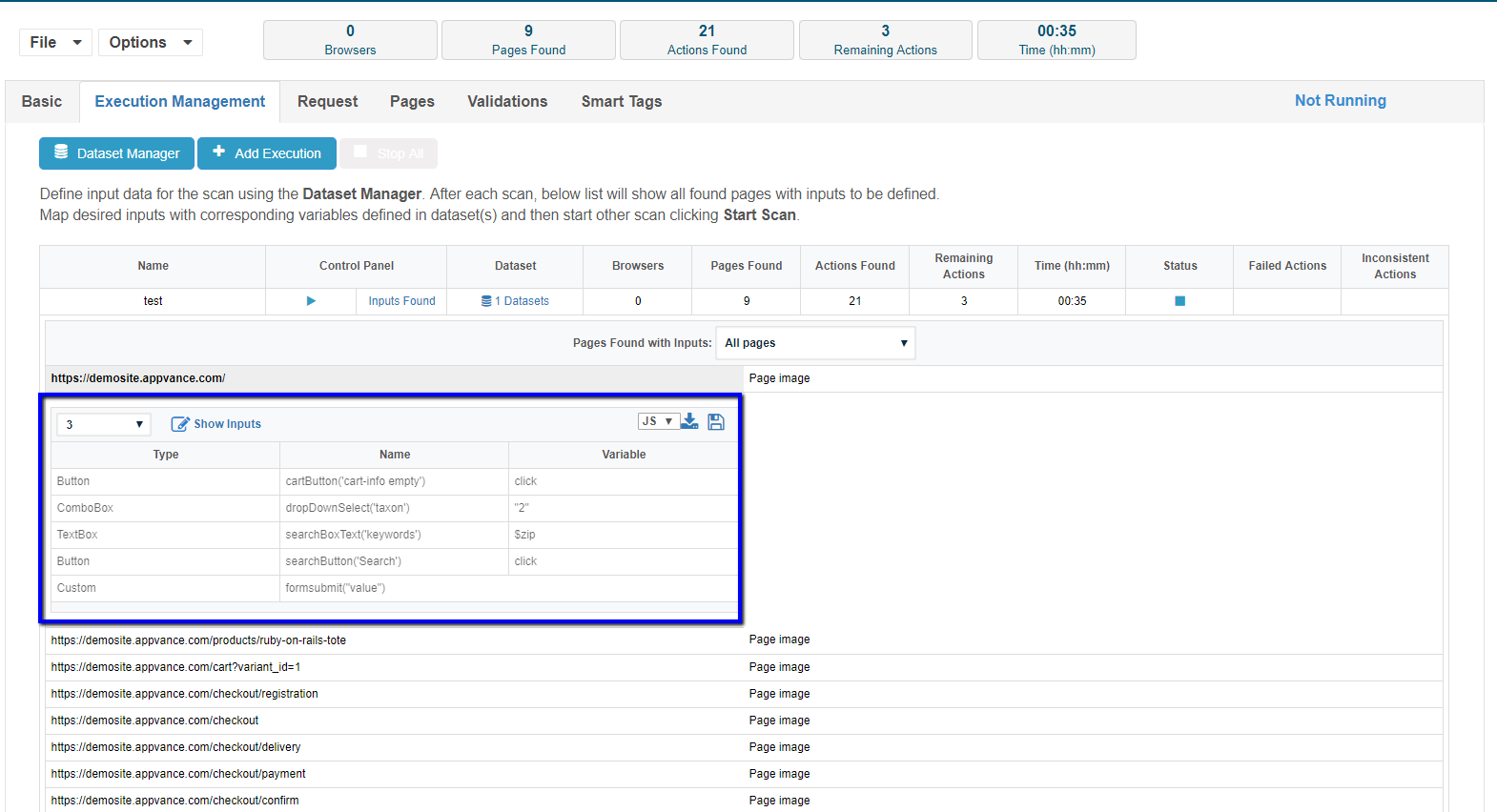Click the save floppy disk icon
This screenshot has height=812, width=1497.
click(x=716, y=422)
